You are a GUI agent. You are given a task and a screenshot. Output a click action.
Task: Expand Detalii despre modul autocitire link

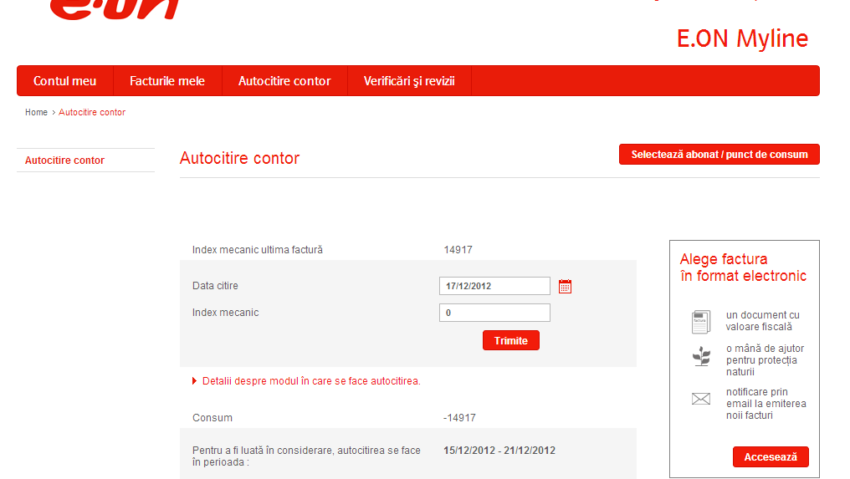[x=311, y=381]
